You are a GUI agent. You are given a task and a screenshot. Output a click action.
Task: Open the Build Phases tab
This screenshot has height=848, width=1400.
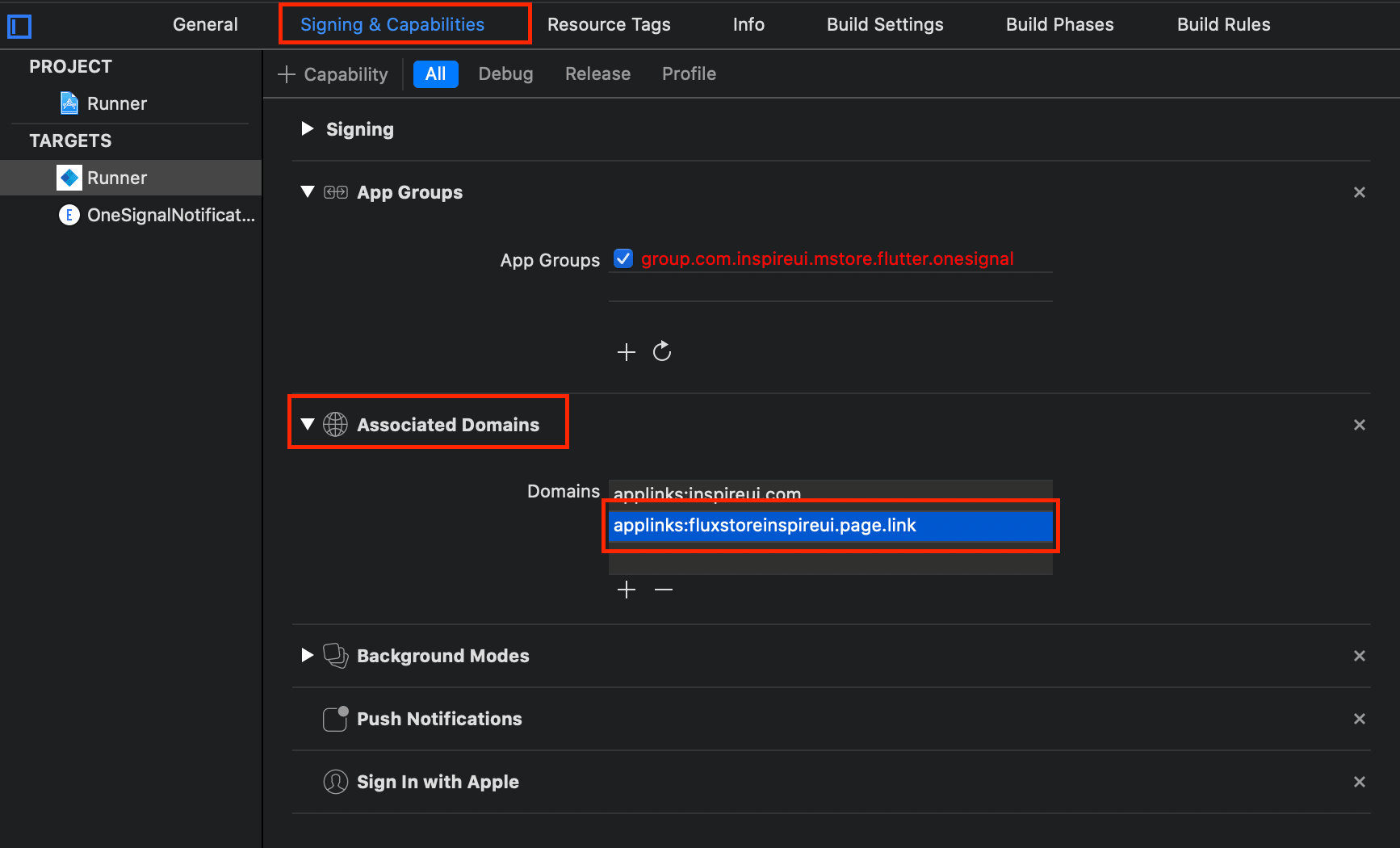click(x=1059, y=24)
